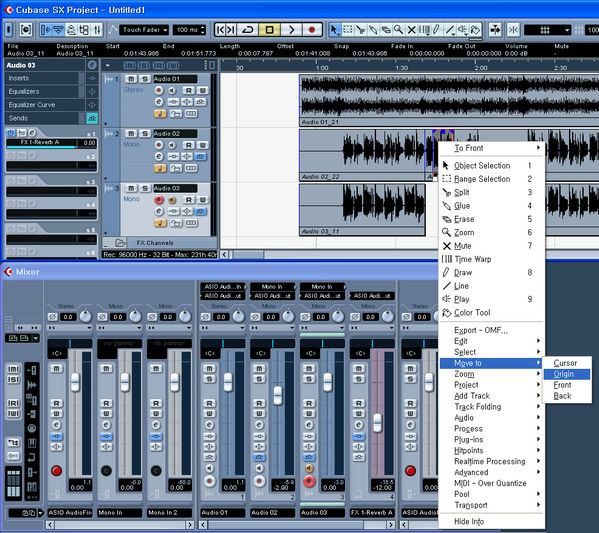This screenshot has height=533, width=599.
Task: Click the Audio 03_11 event in timeline
Action: [x=362, y=210]
